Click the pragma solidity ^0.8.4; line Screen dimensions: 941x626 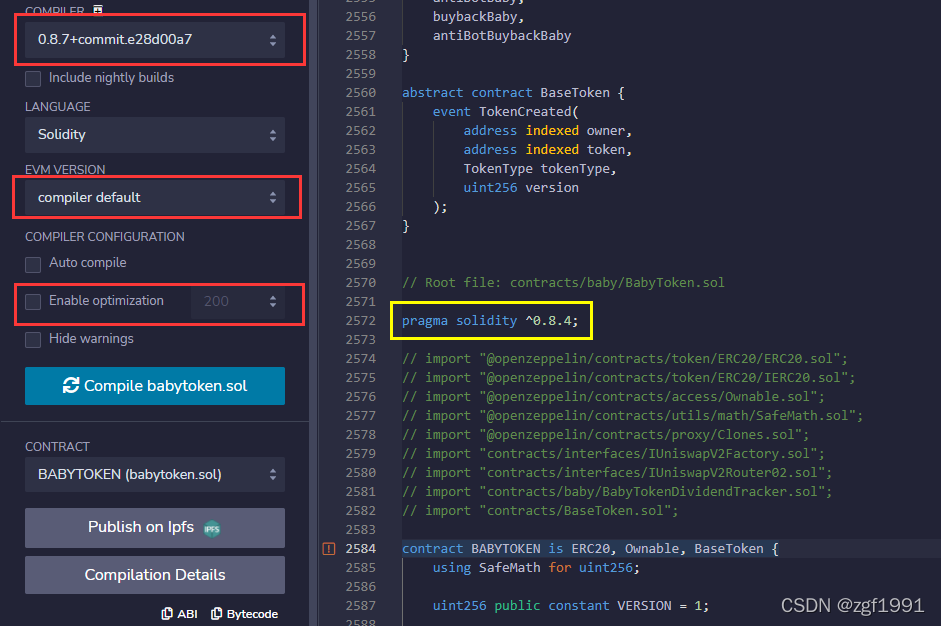(490, 321)
